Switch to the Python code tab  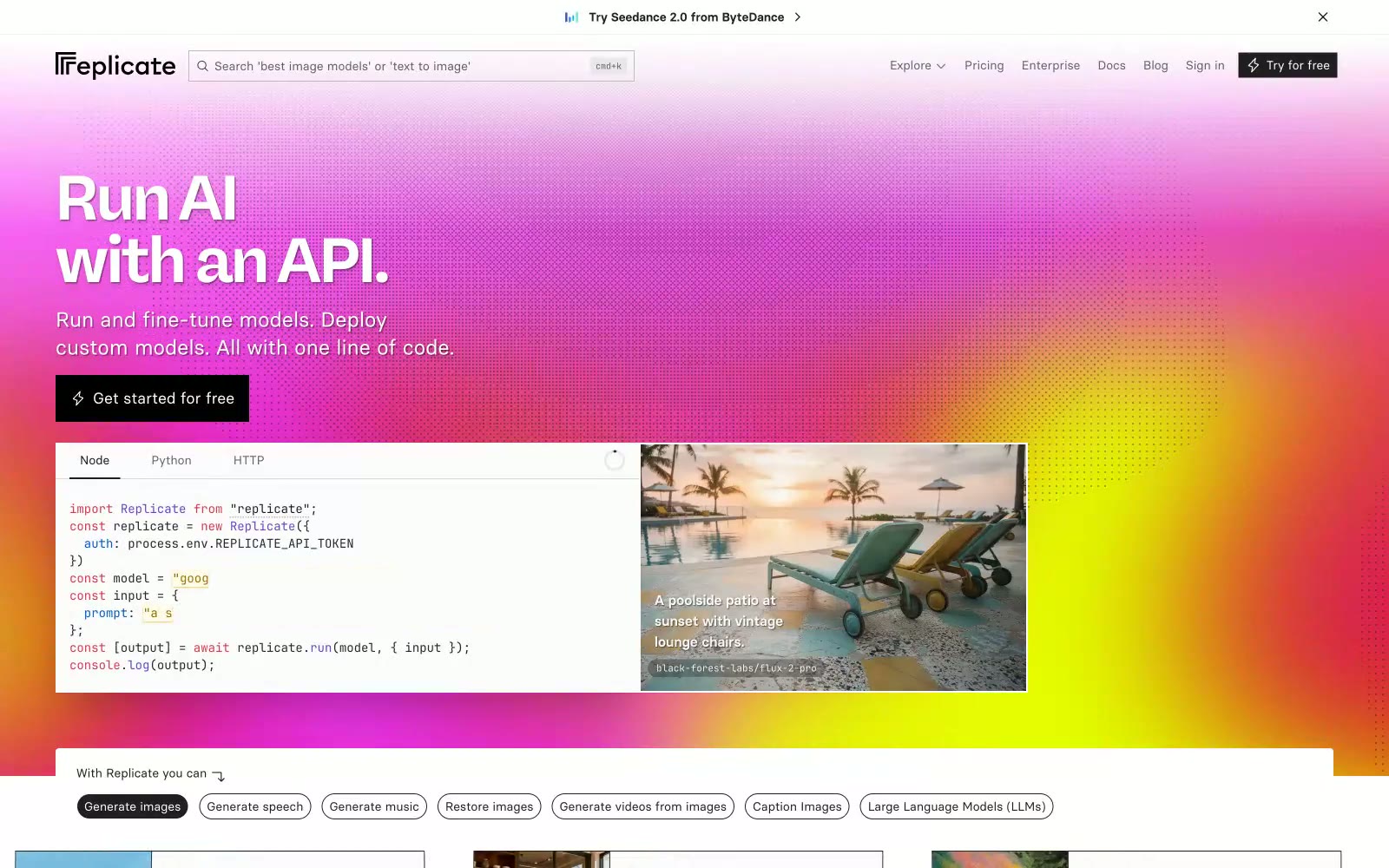point(171,460)
